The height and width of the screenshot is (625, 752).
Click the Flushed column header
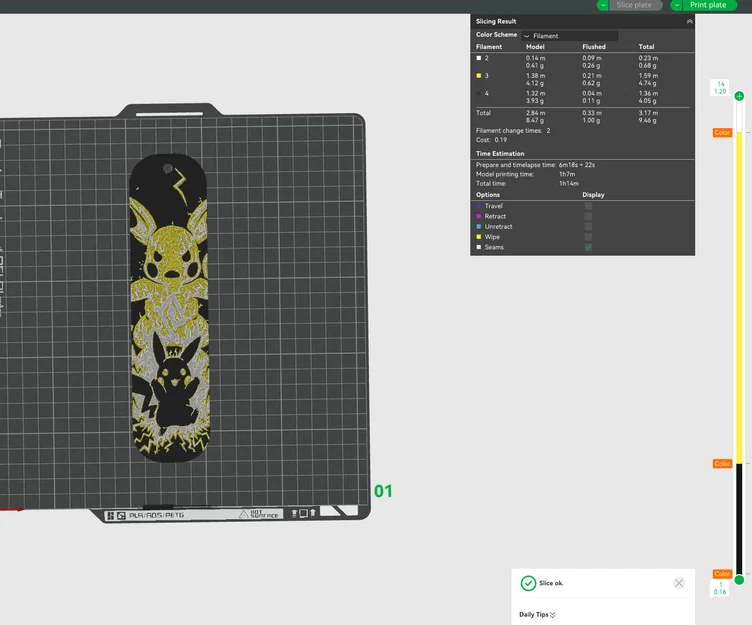click(594, 47)
